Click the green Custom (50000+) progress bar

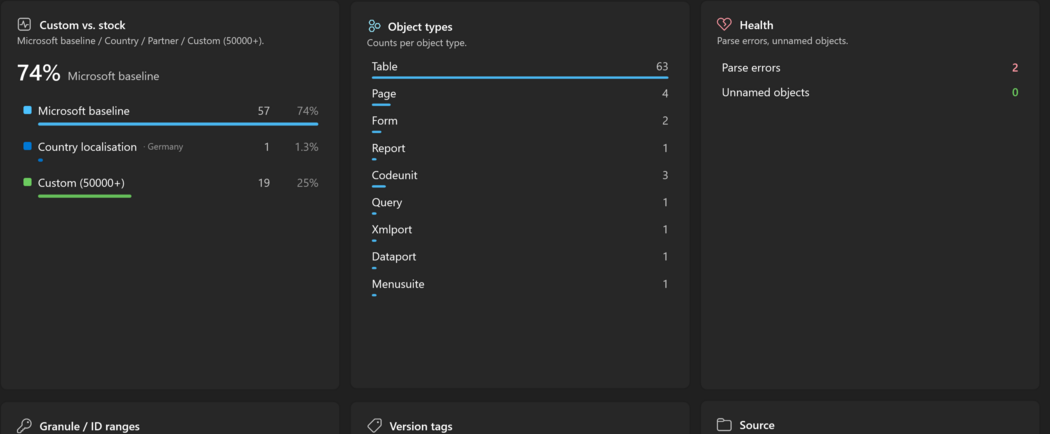pyautogui.click(x=85, y=196)
